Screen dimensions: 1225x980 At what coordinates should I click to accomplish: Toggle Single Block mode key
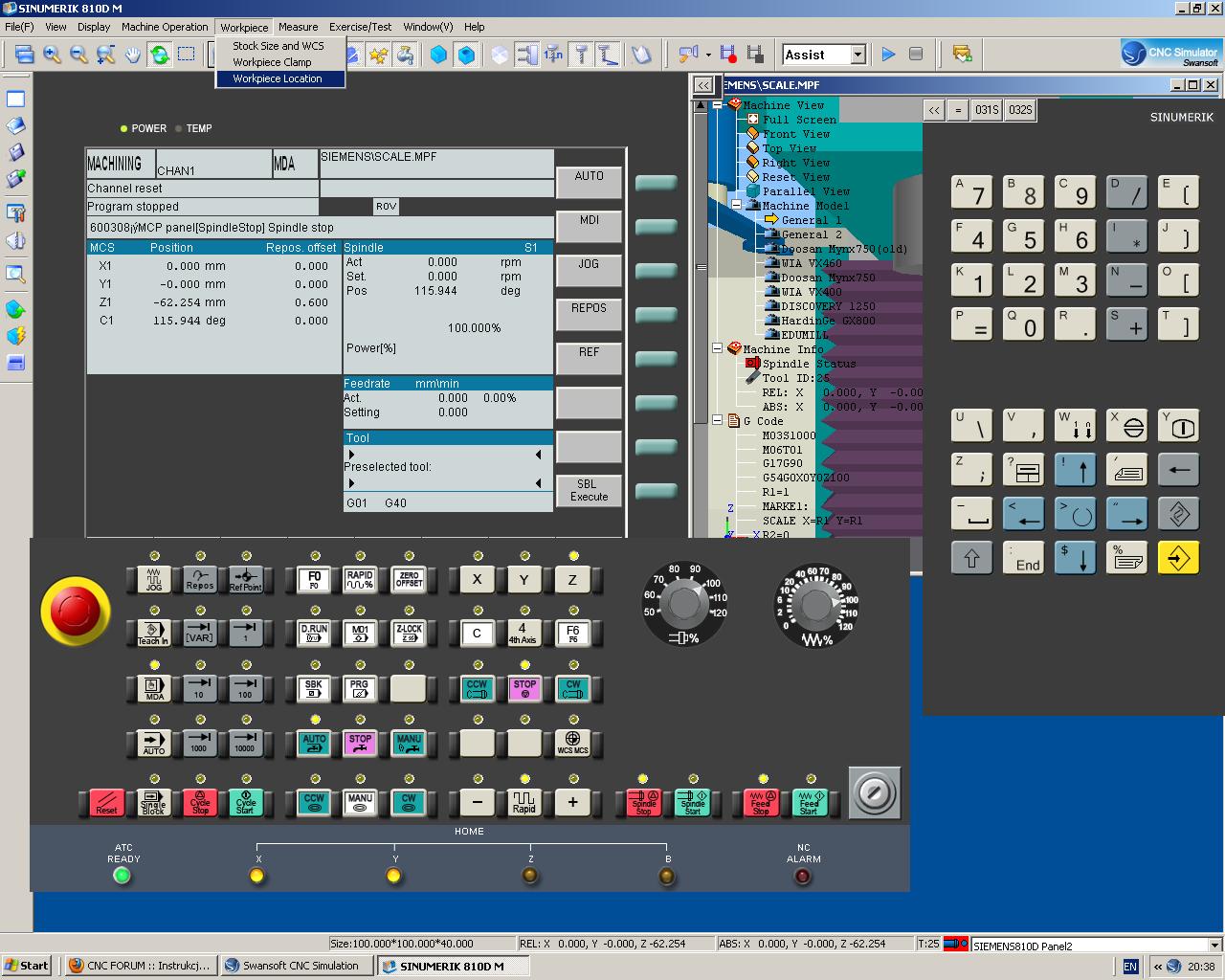click(154, 802)
